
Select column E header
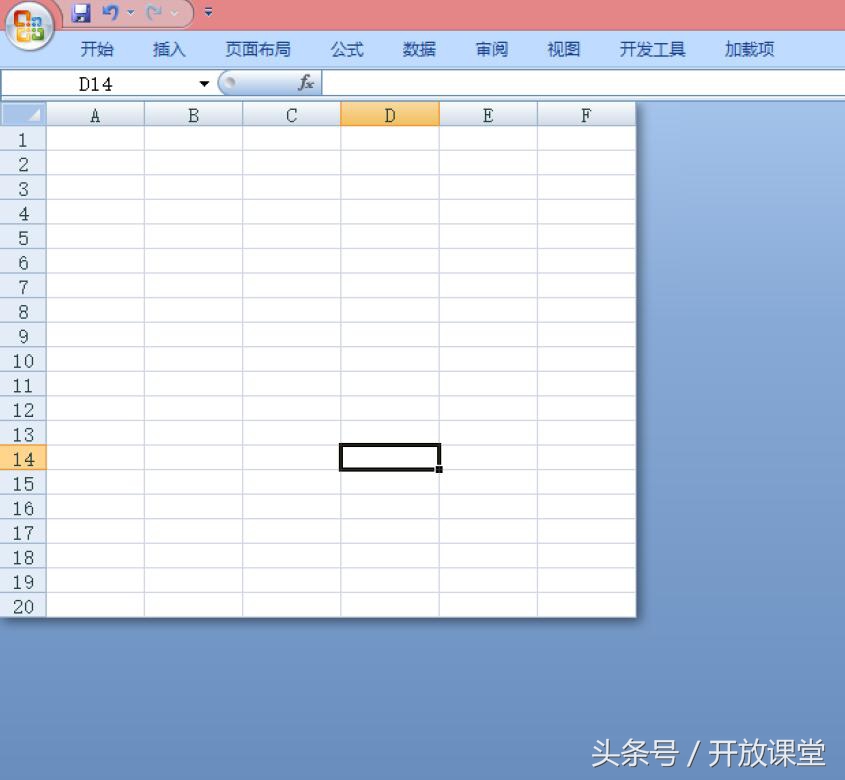(488, 115)
